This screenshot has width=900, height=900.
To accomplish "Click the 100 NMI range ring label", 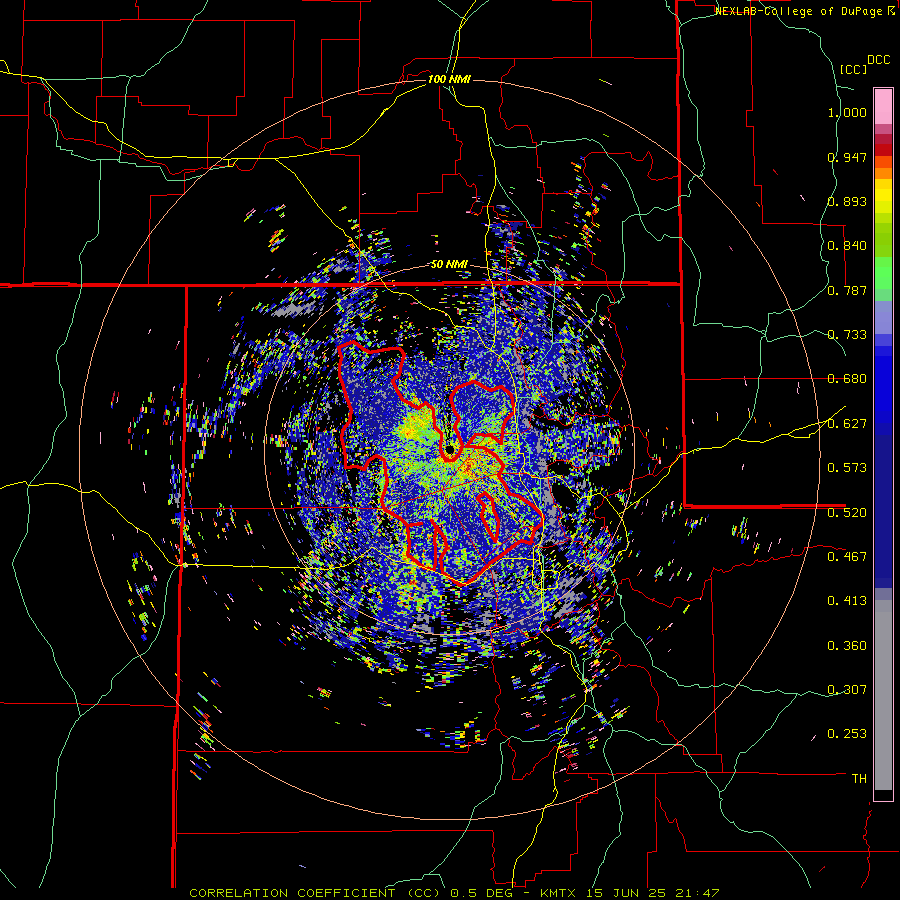I will (449, 79).
